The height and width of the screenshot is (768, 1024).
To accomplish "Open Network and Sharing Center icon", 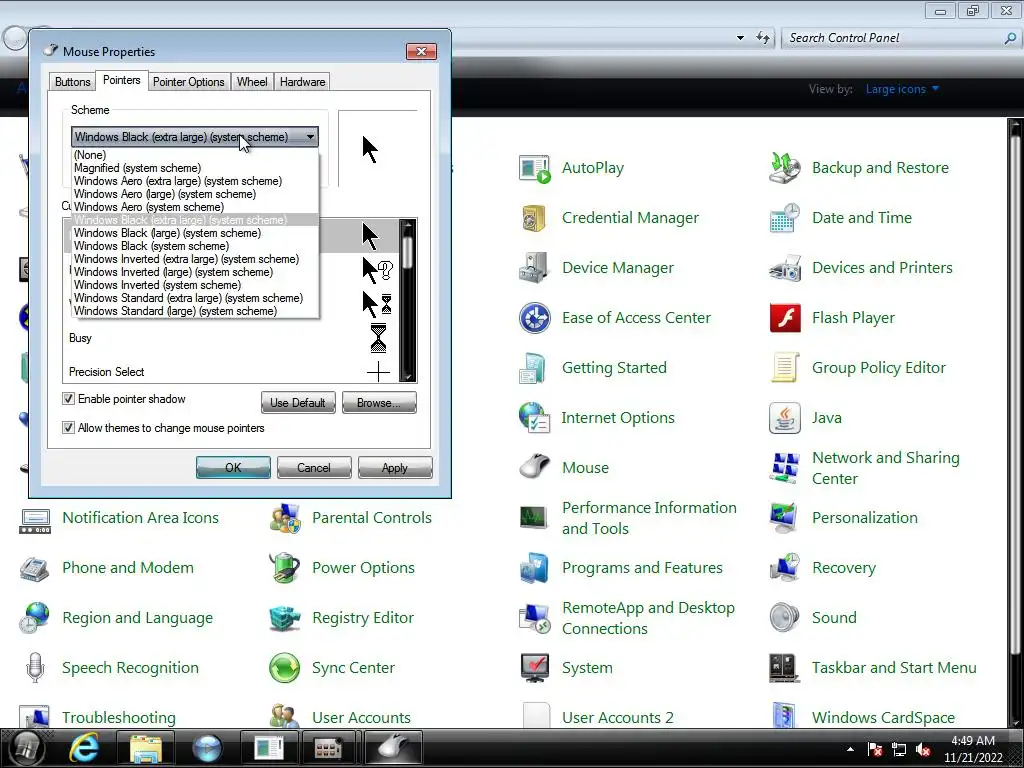I will coord(784,468).
